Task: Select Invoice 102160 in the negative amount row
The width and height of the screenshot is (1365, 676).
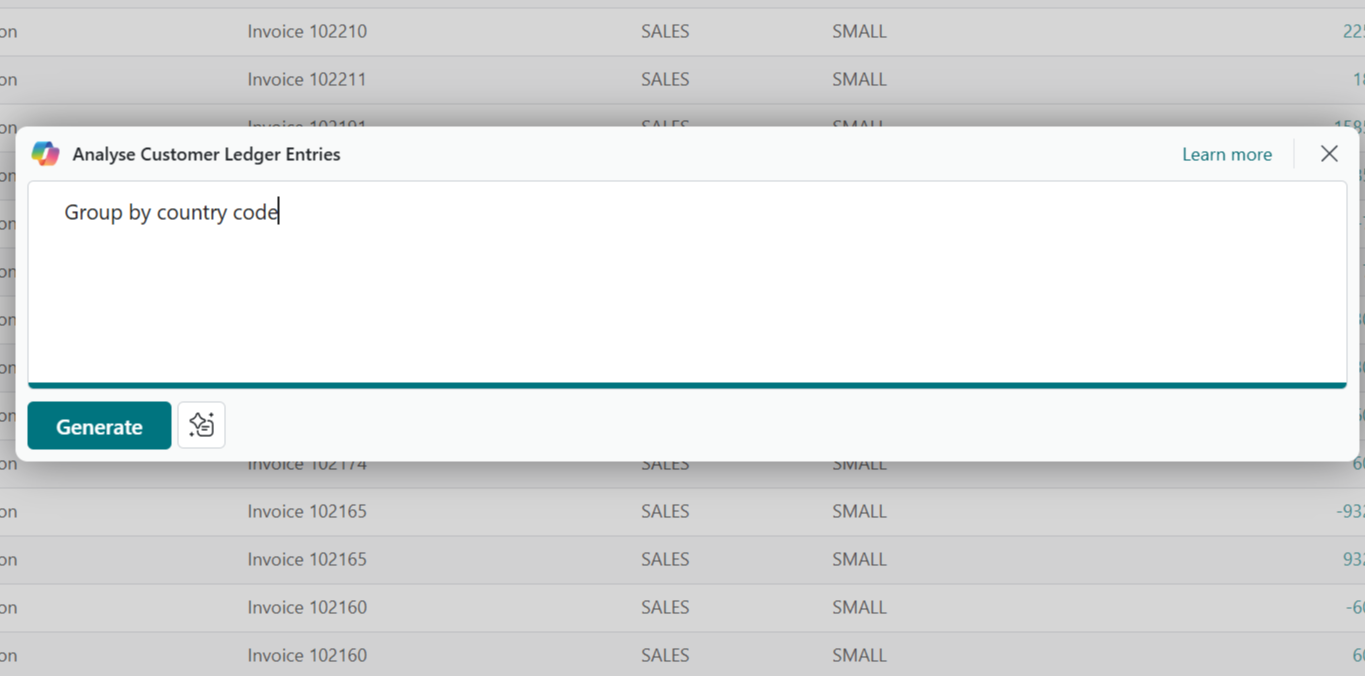Action: click(307, 608)
